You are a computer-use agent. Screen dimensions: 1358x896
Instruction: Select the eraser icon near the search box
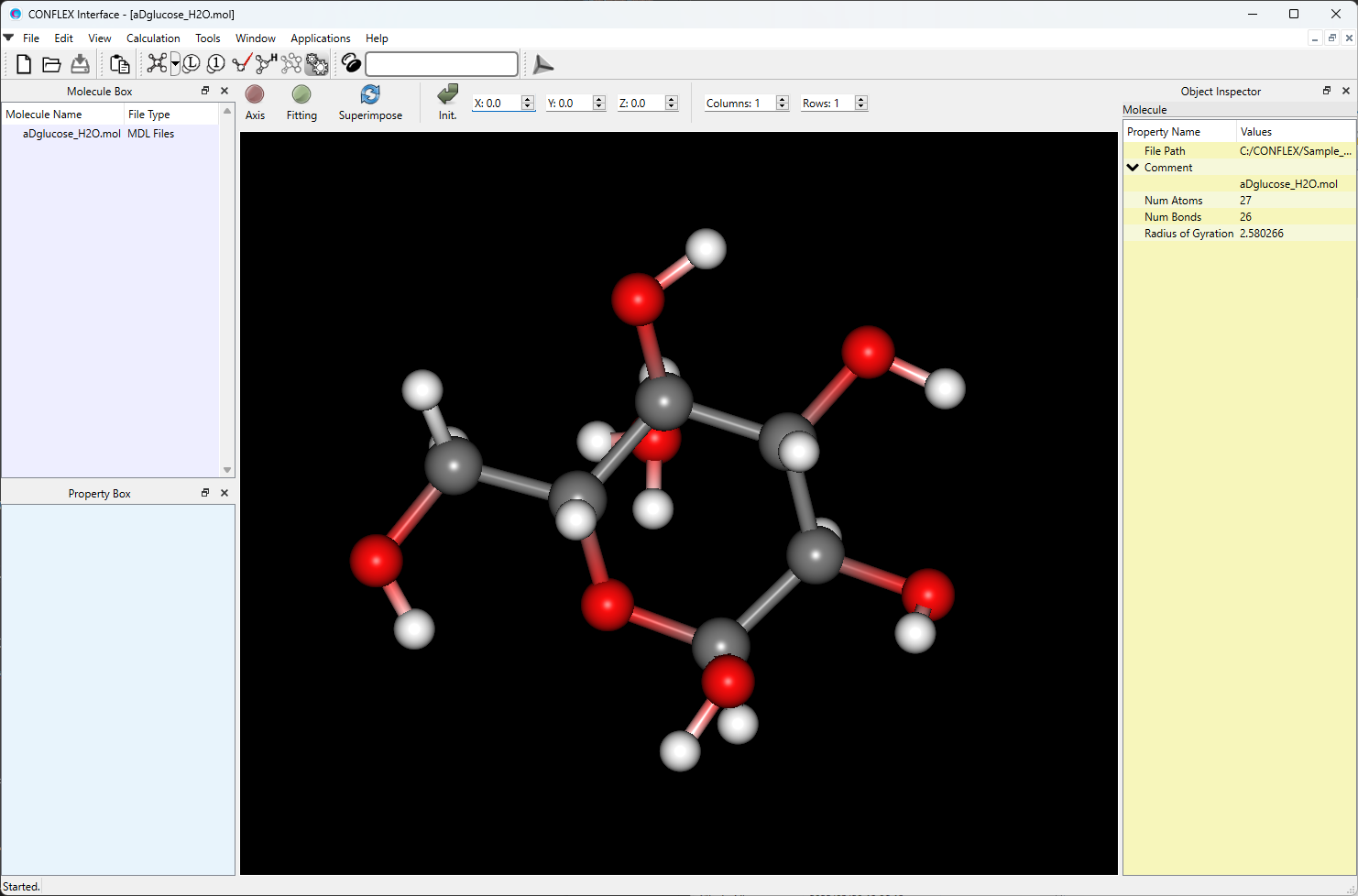(351, 63)
